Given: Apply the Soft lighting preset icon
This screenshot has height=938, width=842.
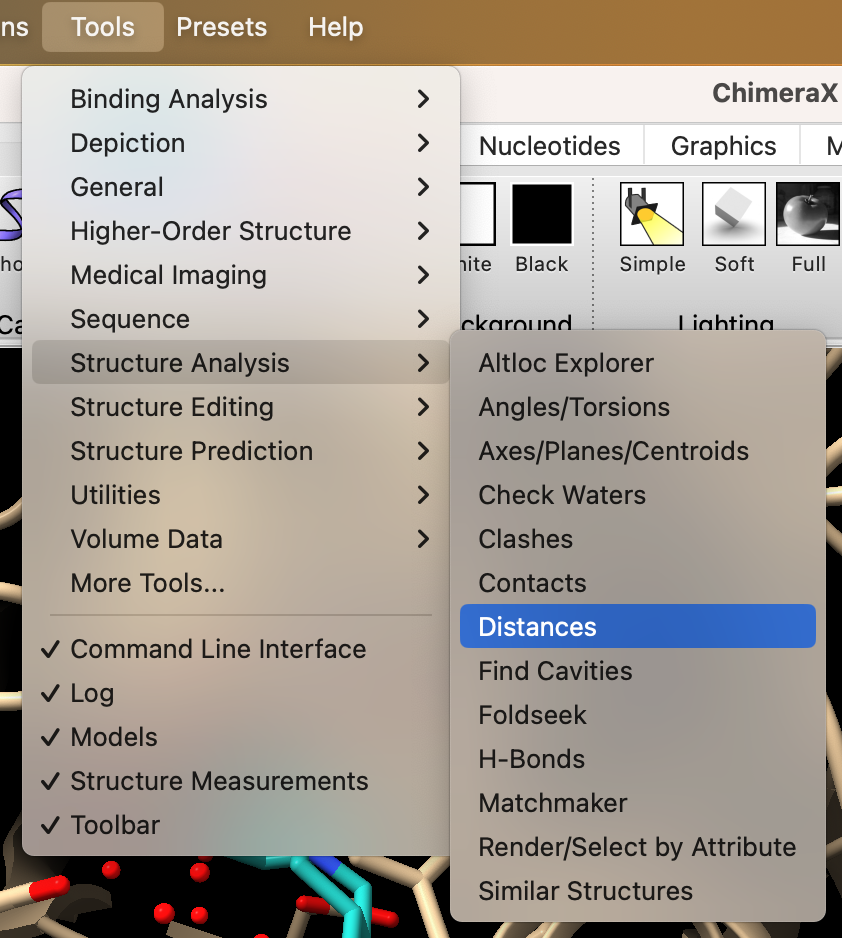Looking at the screenshot, I should [734, 214].
